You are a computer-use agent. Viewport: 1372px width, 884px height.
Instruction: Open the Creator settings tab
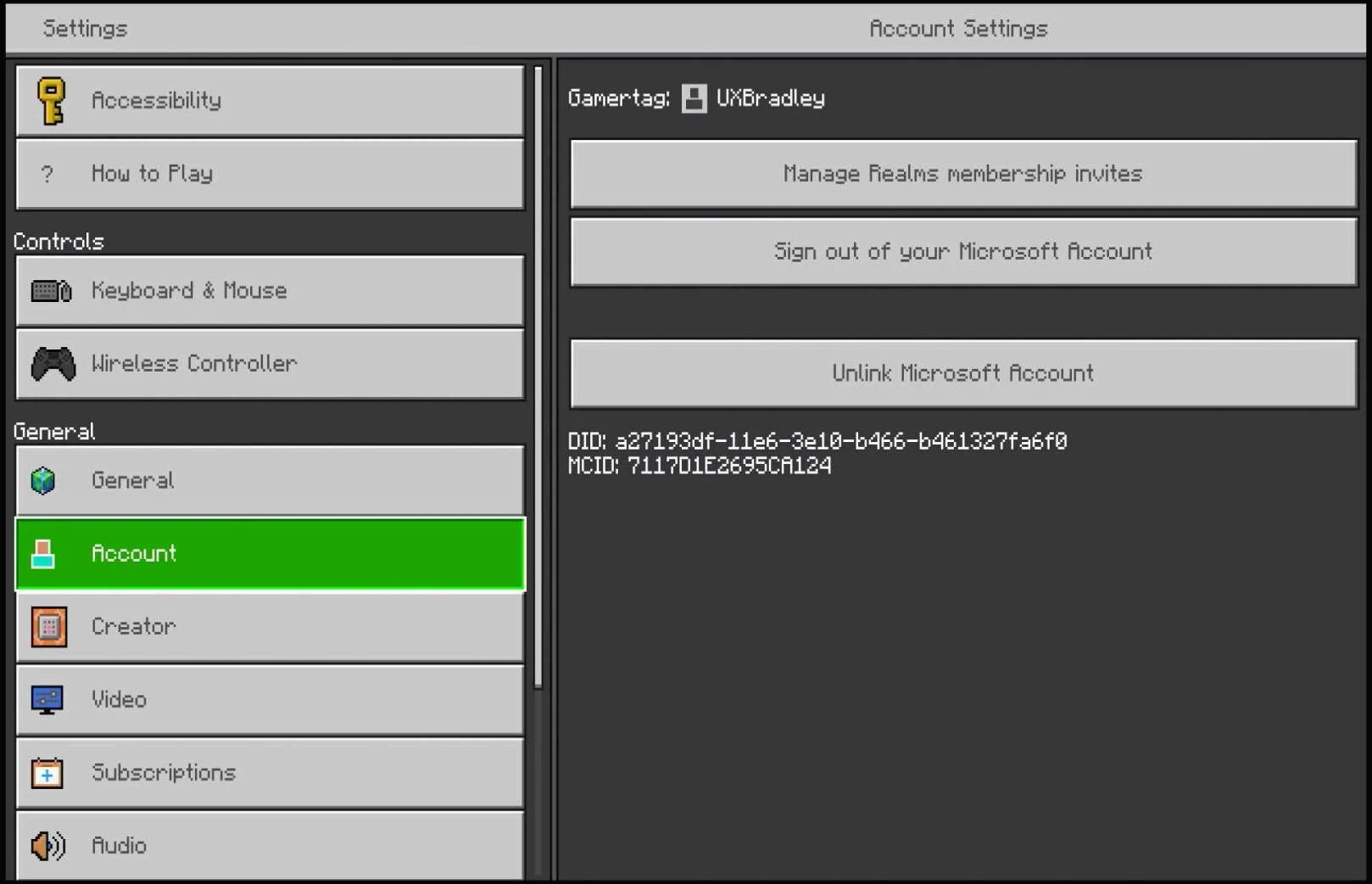[x=270, y=627]
